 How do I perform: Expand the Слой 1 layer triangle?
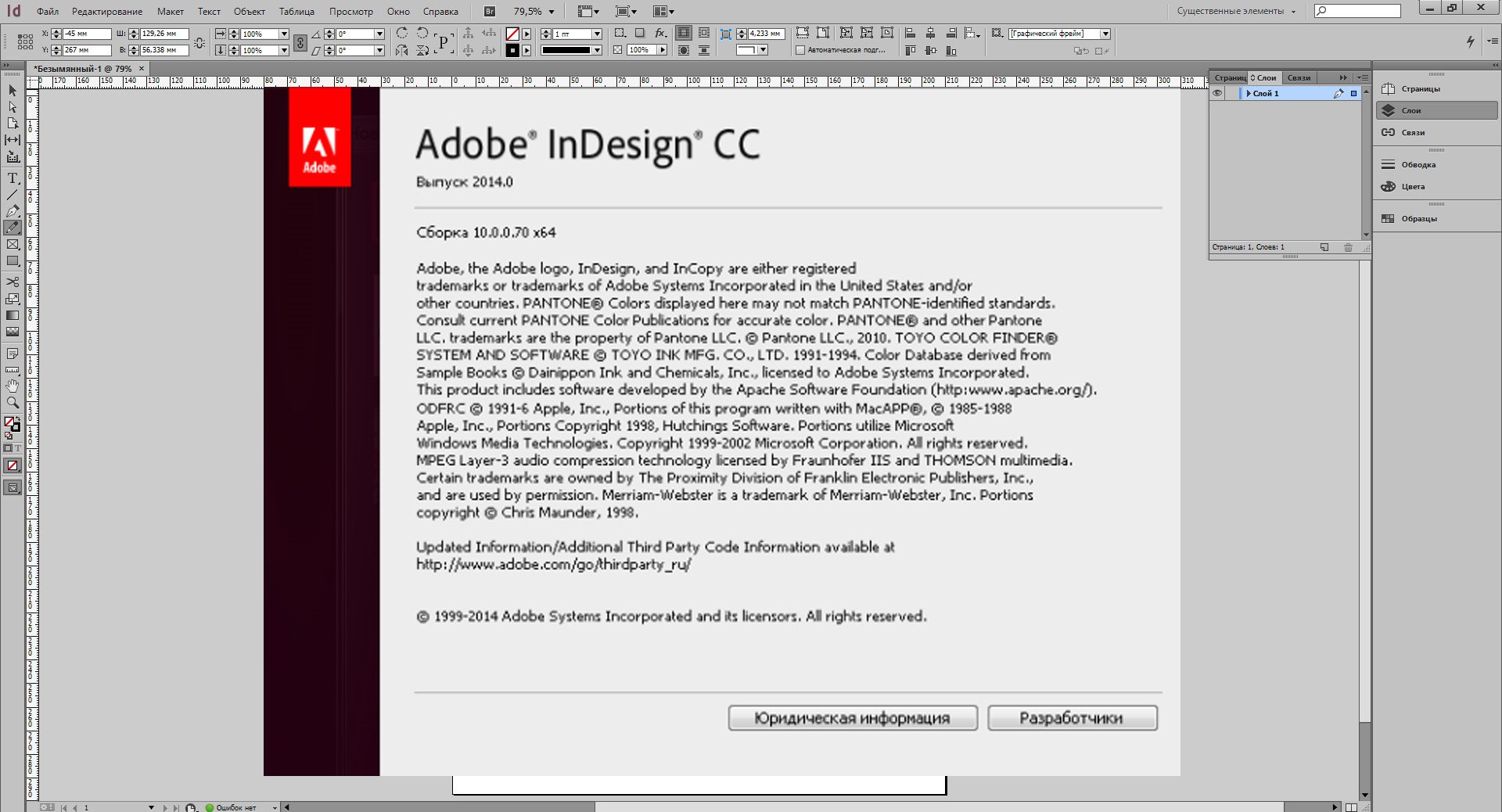(x=1249, y=93)
